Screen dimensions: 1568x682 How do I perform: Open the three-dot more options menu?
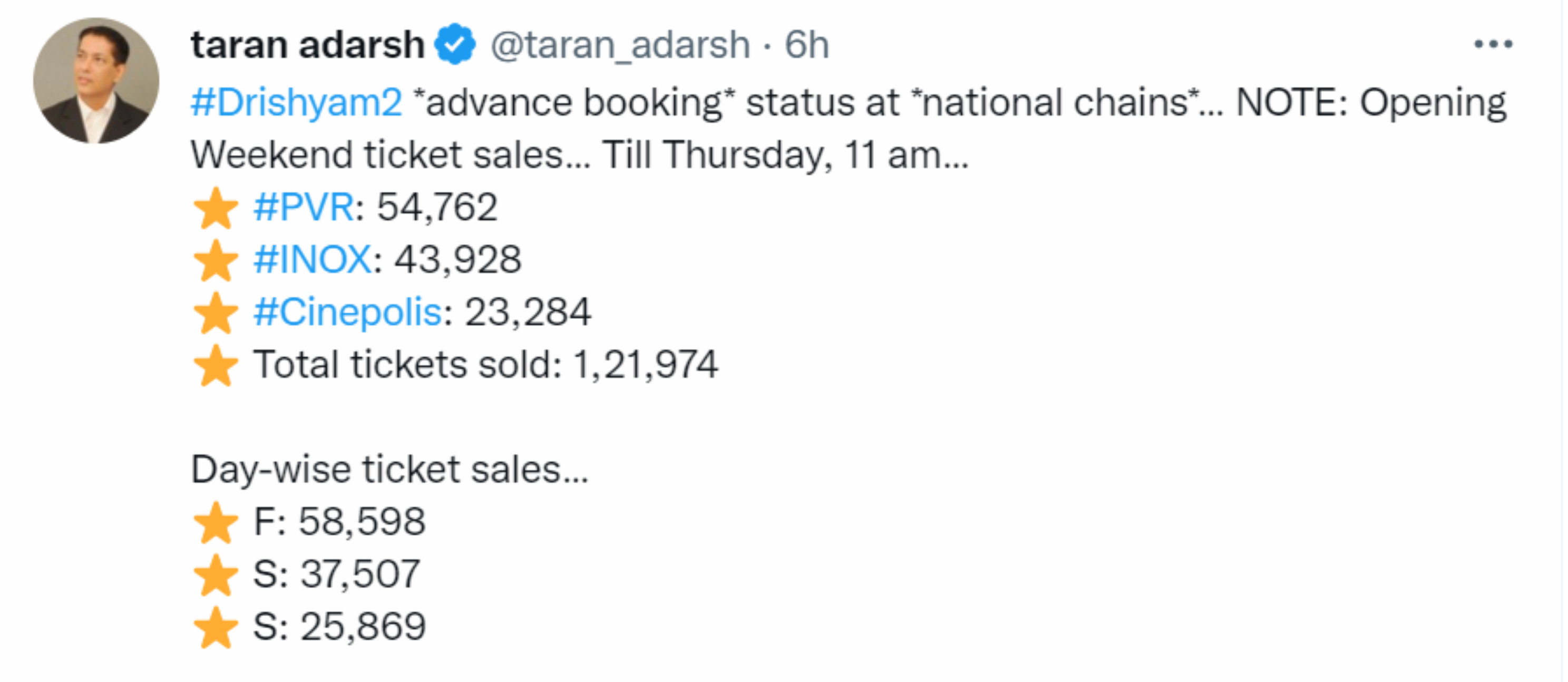tap(1493, 44)
